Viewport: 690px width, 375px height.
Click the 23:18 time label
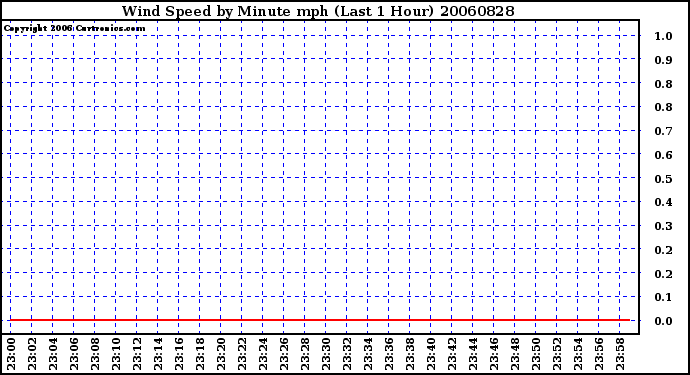(200, 354)
